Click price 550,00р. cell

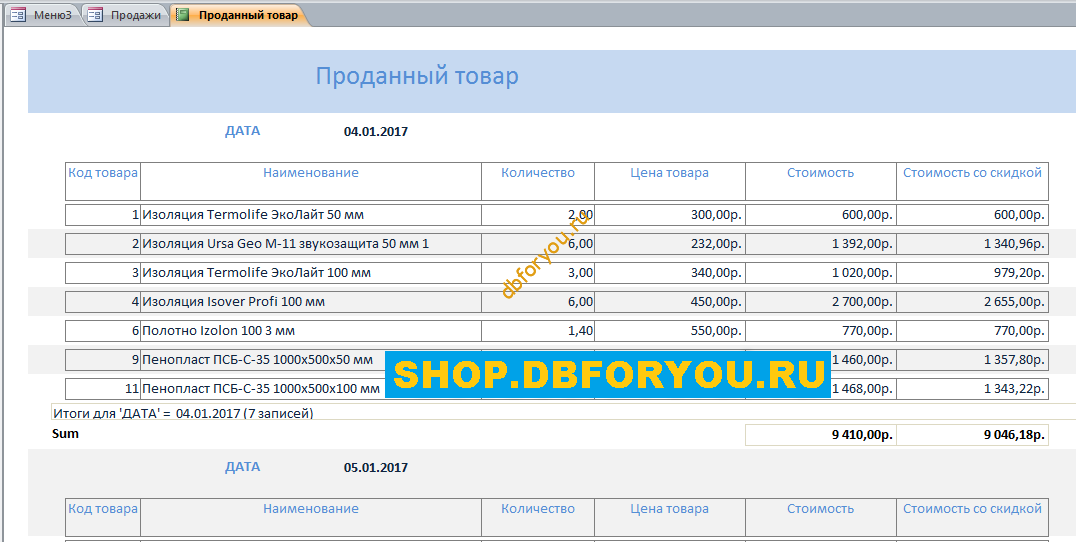[670, 331]
